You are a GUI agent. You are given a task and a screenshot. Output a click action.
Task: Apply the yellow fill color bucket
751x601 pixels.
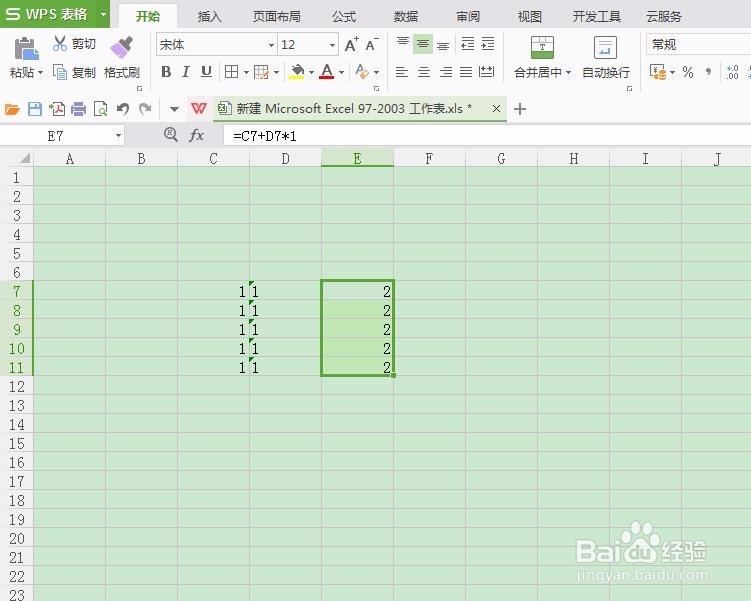[297, 72]
